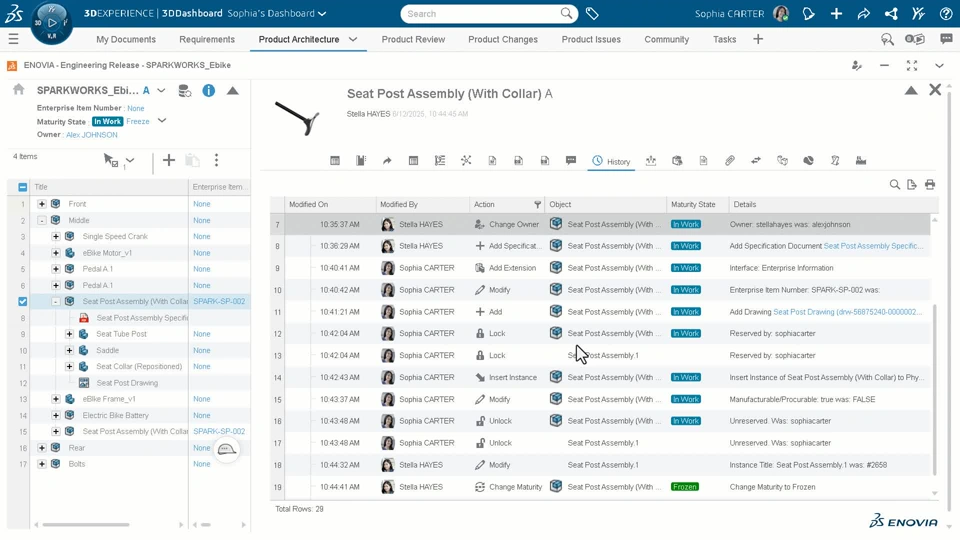This screenshot has height=540, width=960.
Task: Click the fullscreen expand widget icon
Action: (912, 66)
